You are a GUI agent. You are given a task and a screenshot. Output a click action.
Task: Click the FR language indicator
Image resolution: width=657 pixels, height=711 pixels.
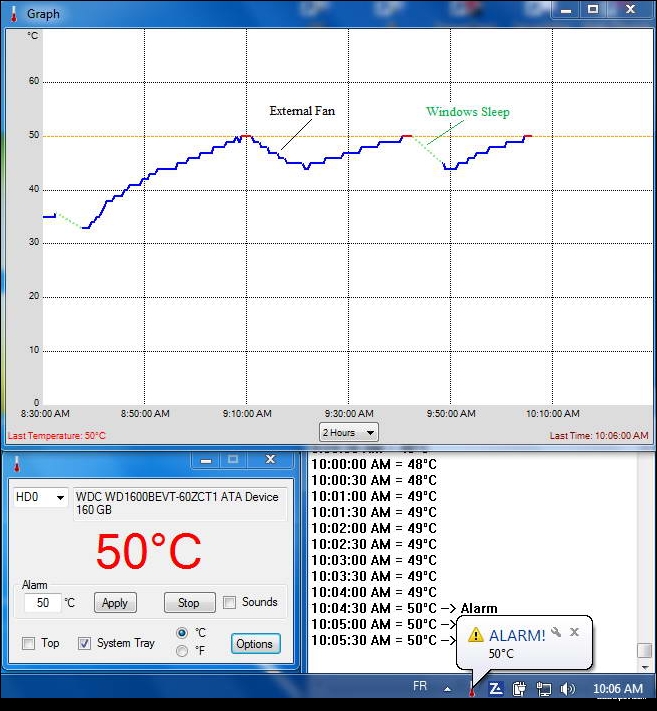coord(420,686)
